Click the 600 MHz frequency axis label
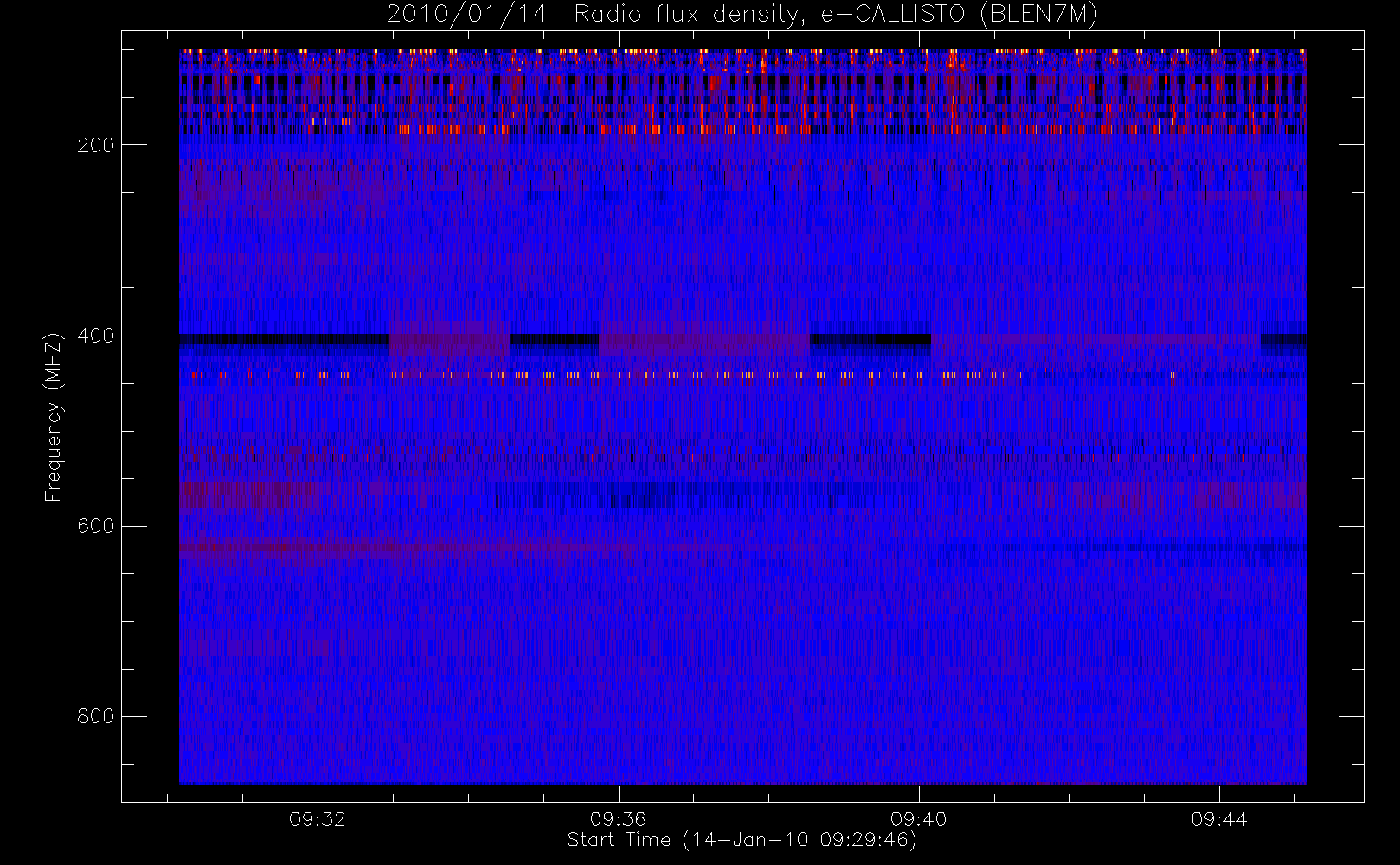Viewport: 1400px width, 865px height. (x=95, y=526)
